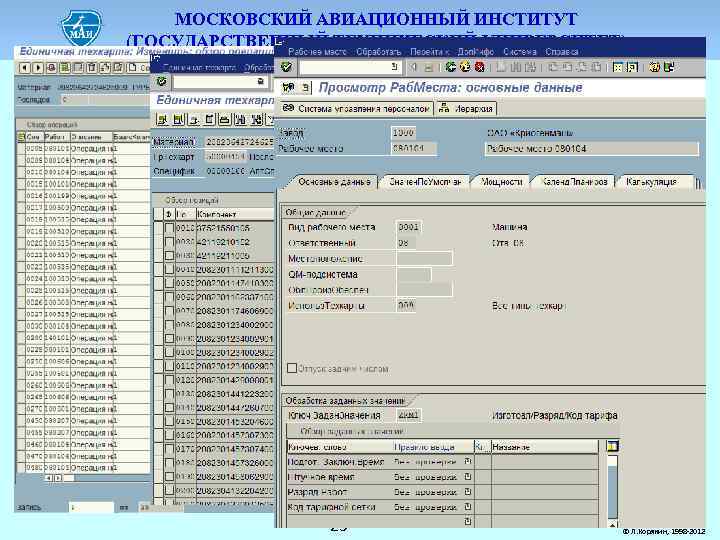Image resolution: width=720 pixels, height=540 pixels.
Task: Click the trash Delete icon in back window
Action: coord(92,68)
